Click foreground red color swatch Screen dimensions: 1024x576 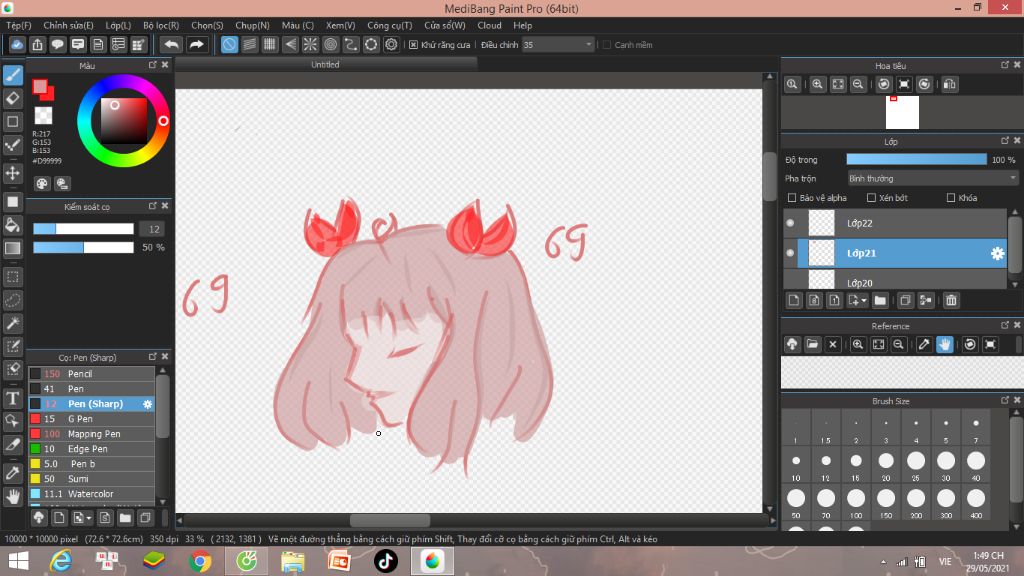point(40,87)
